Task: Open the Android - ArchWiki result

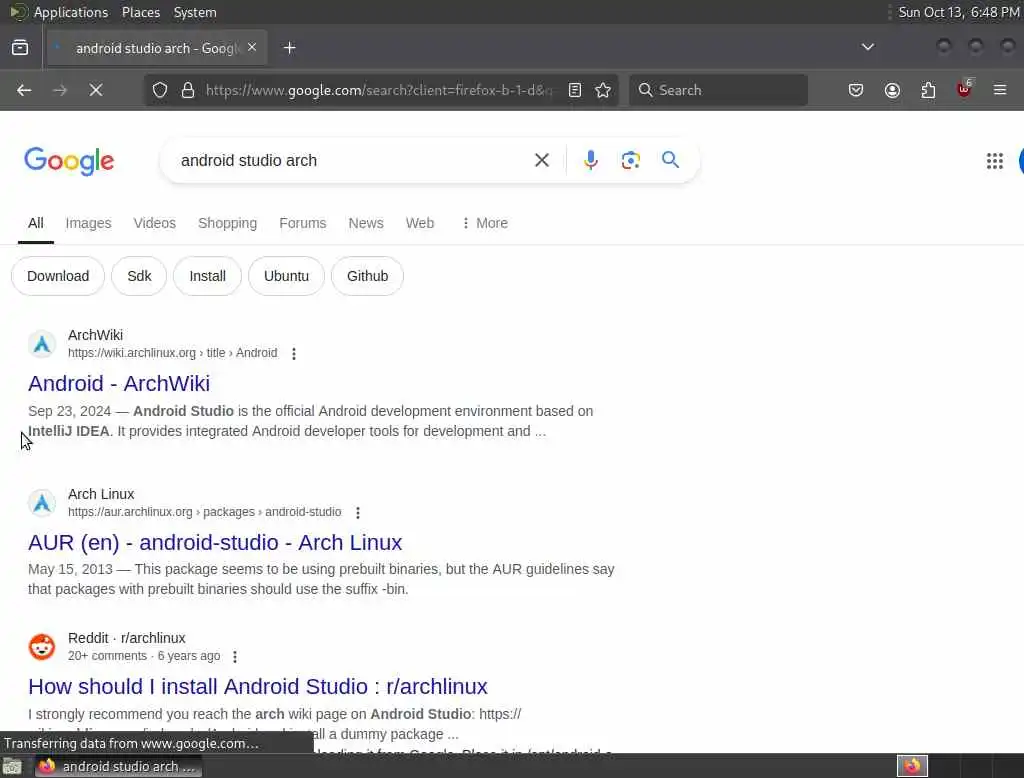Action: pos(119,383)
